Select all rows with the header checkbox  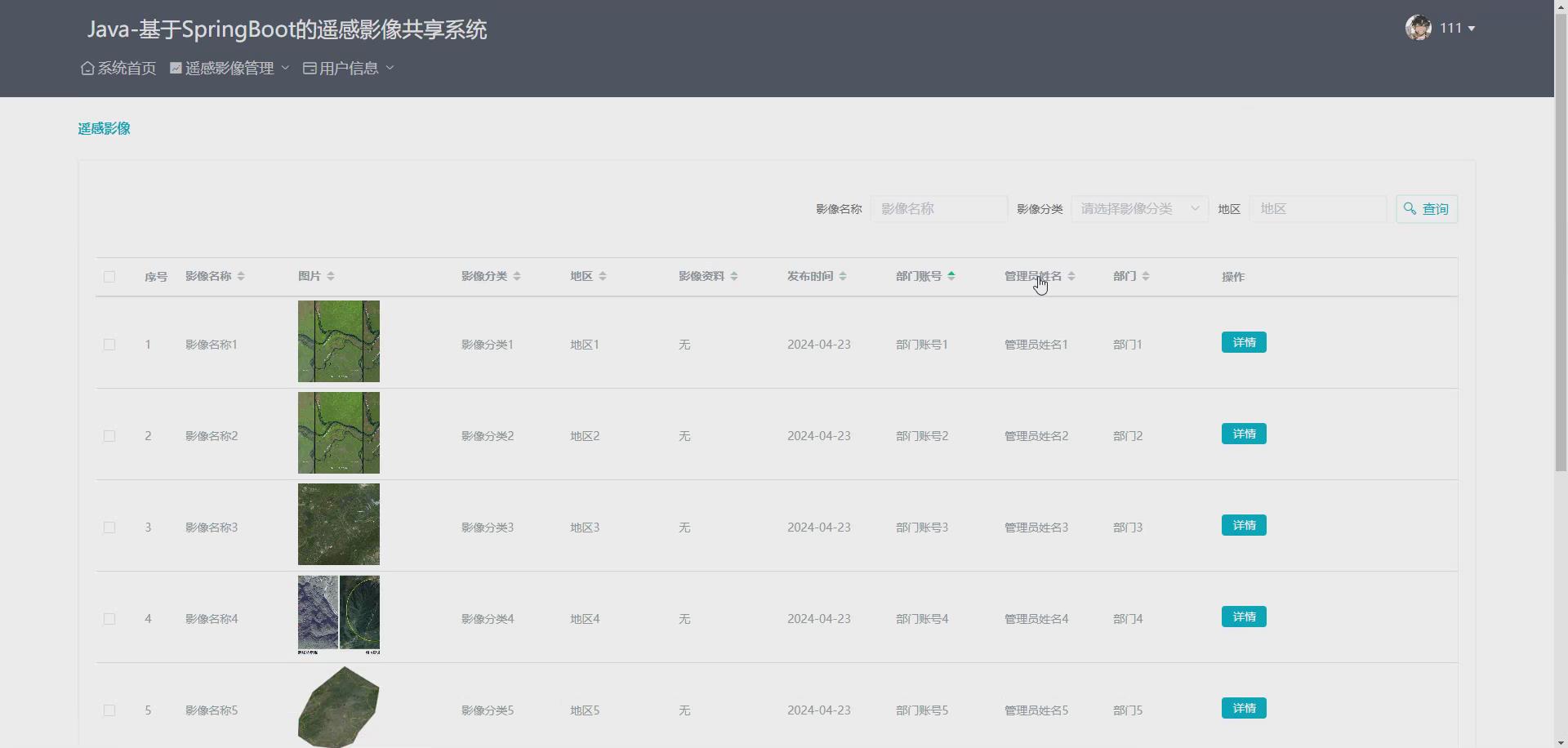(109, 277)
